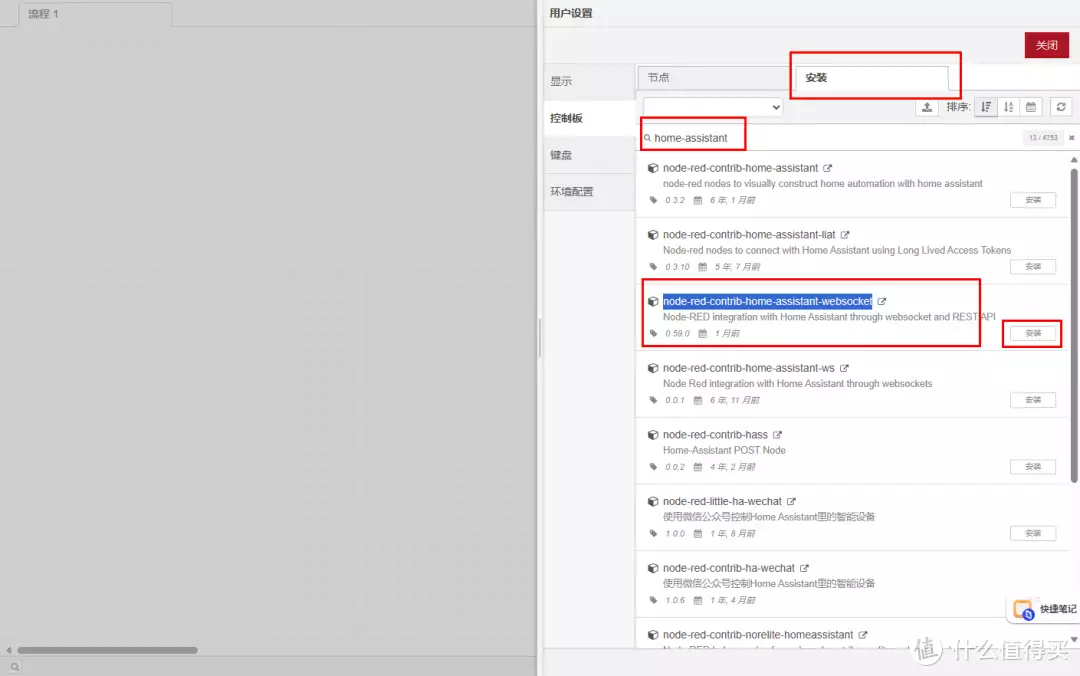The image size is (1080, 676).
Task: Click package cube icon of node-red-contrib-home-assistant-ws
Action: 653,368
